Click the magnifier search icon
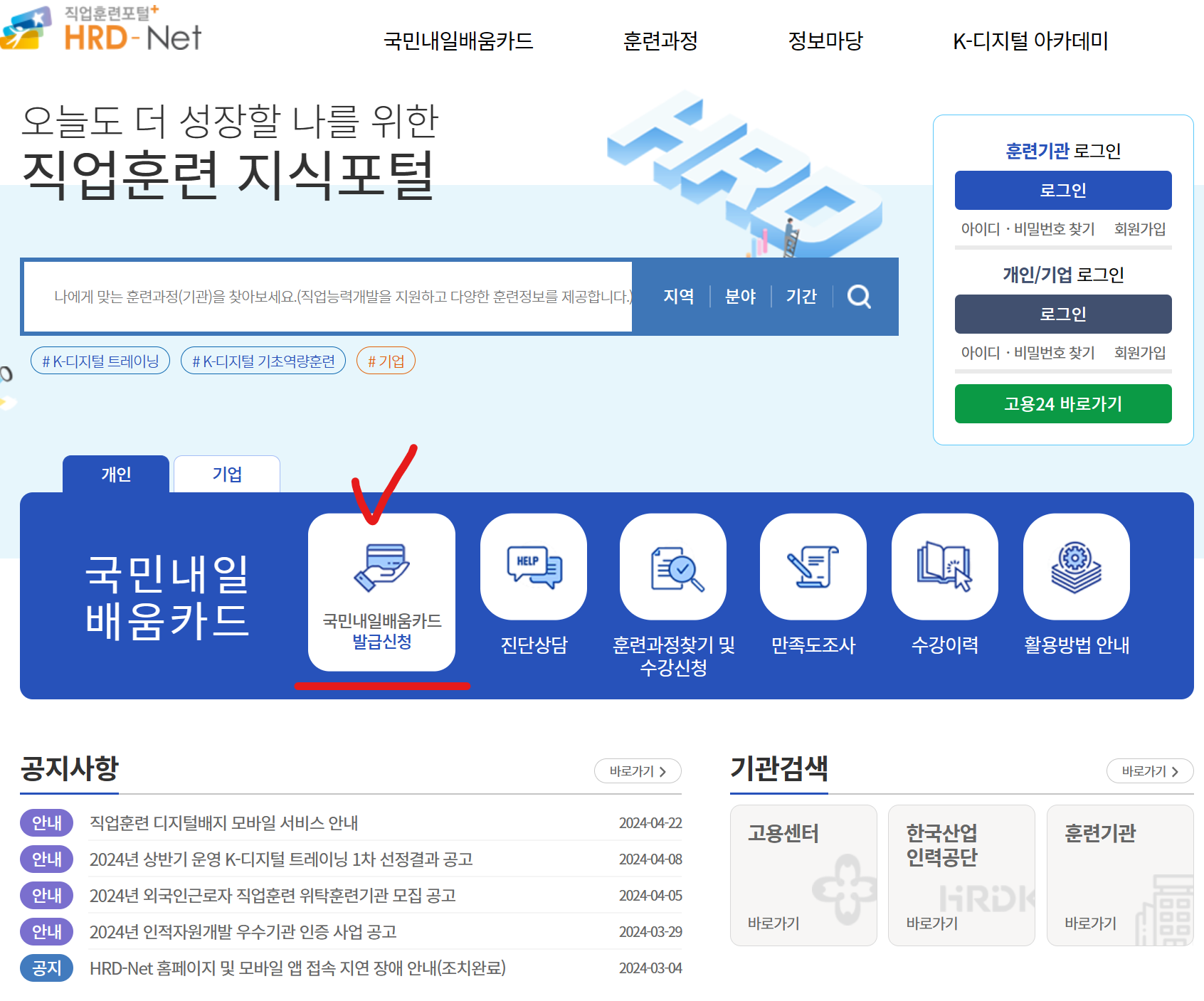This screenshot has width=1204, height=1001. coord(859,297)
